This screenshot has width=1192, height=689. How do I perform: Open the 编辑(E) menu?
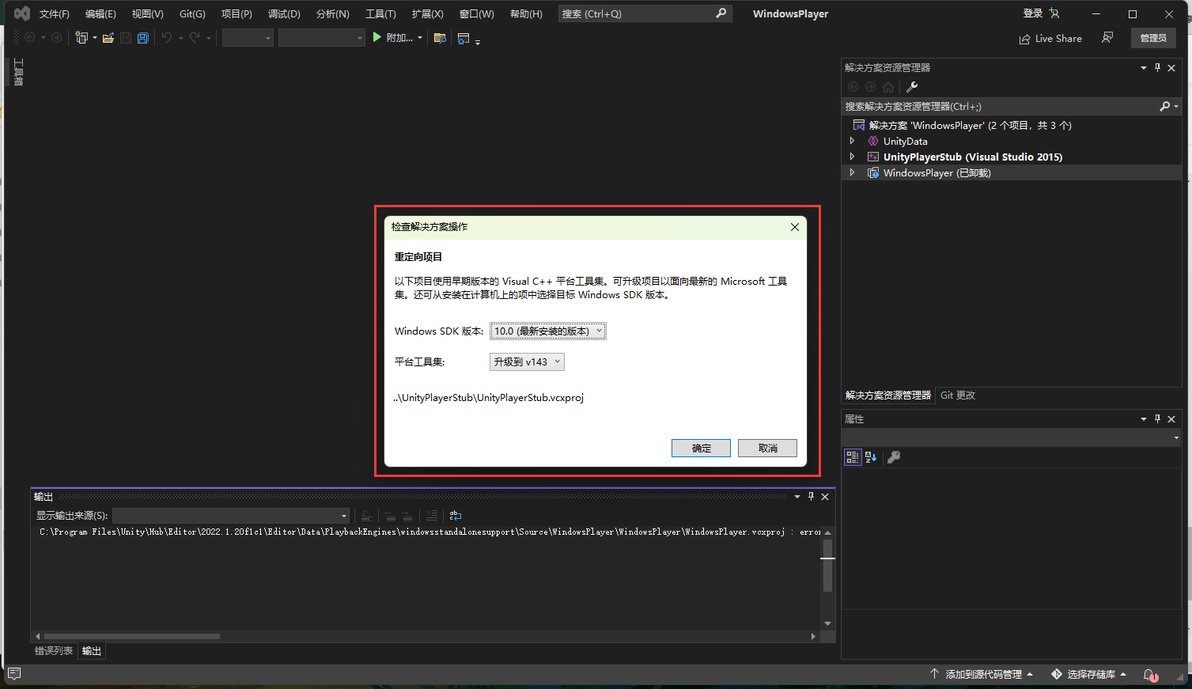(100, 14)
